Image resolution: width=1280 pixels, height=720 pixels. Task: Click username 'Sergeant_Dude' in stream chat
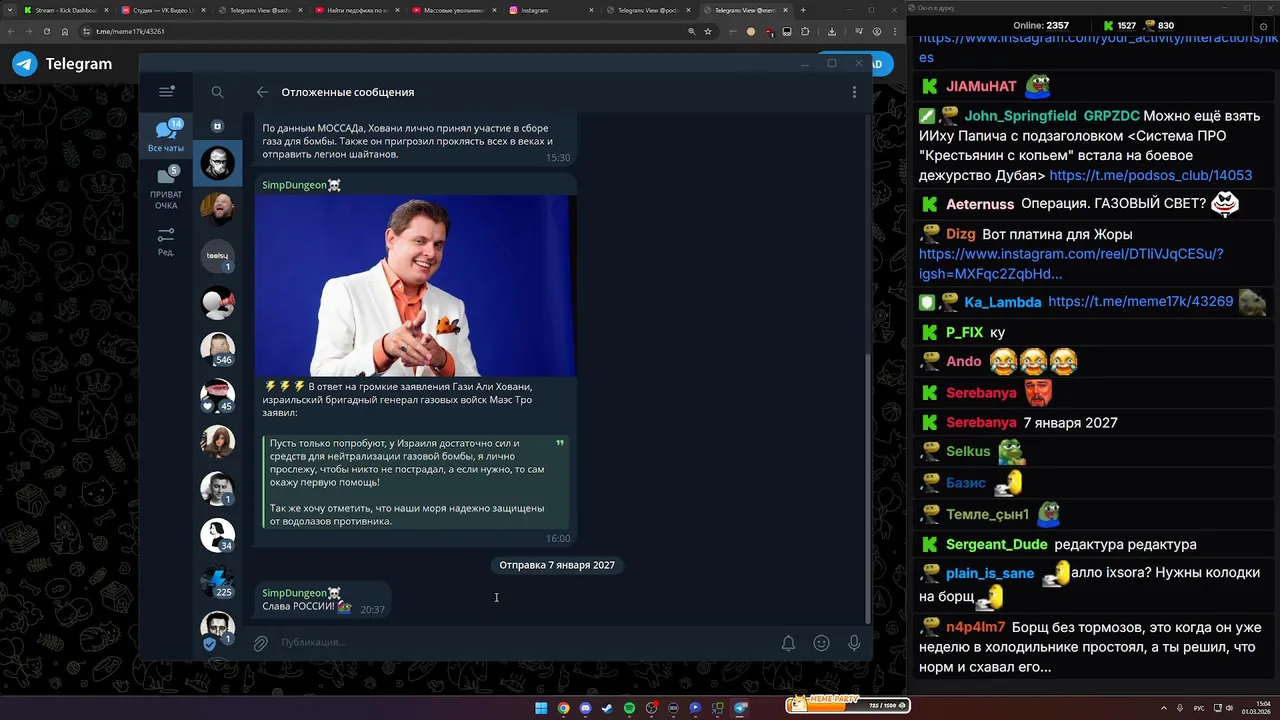coord(997,544)
